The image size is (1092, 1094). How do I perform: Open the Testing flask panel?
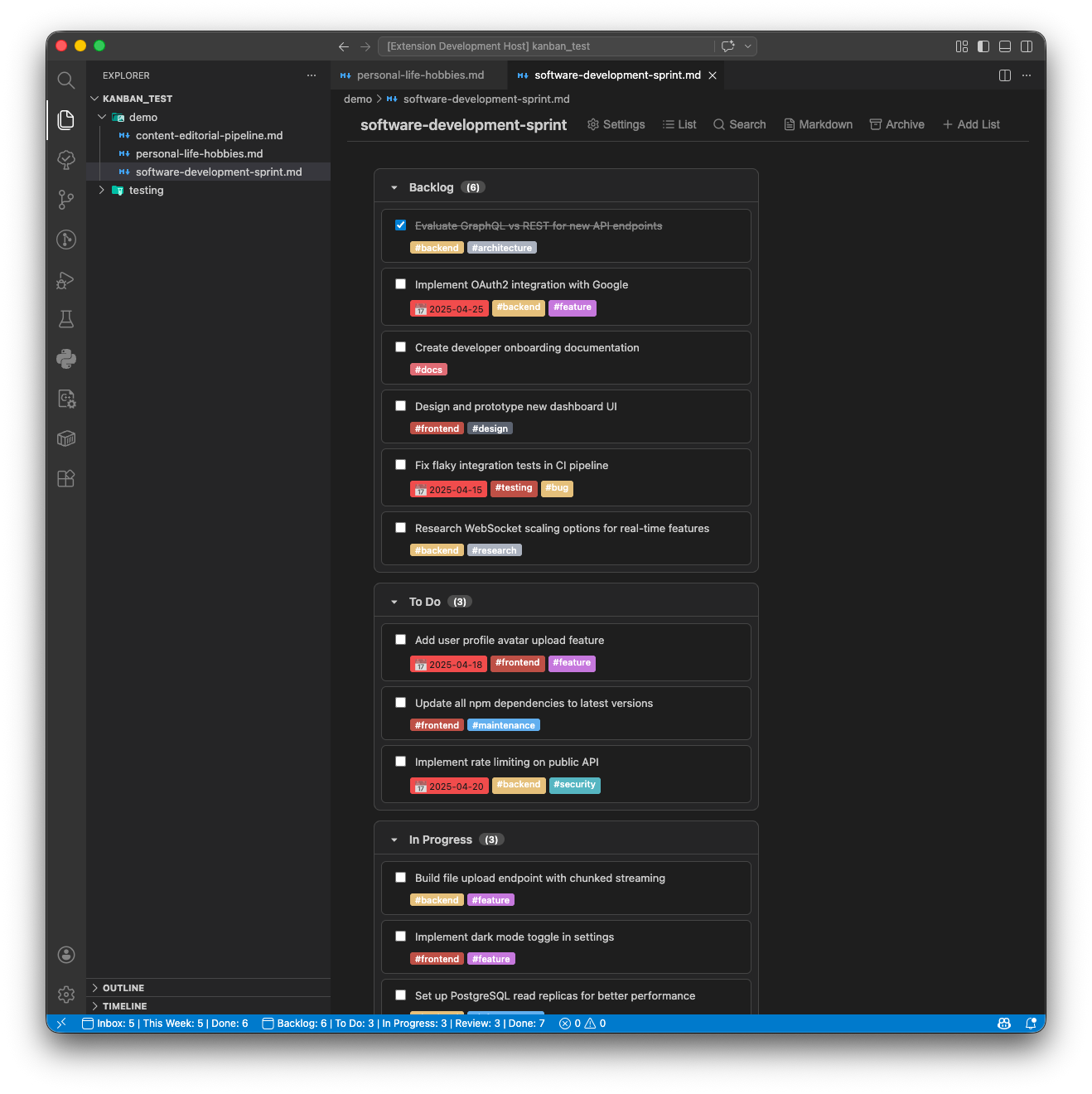click(x=65, y=319)
